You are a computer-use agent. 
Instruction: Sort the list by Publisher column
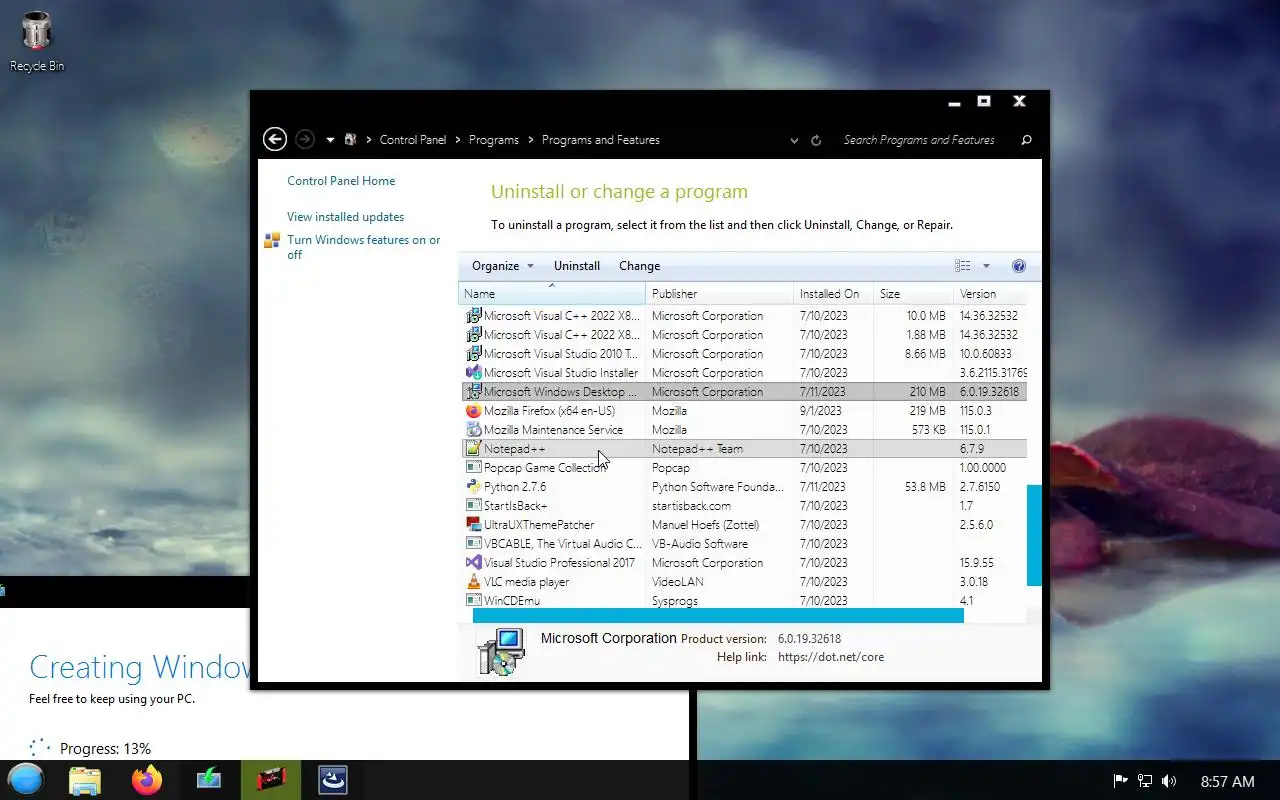(719, 294)
